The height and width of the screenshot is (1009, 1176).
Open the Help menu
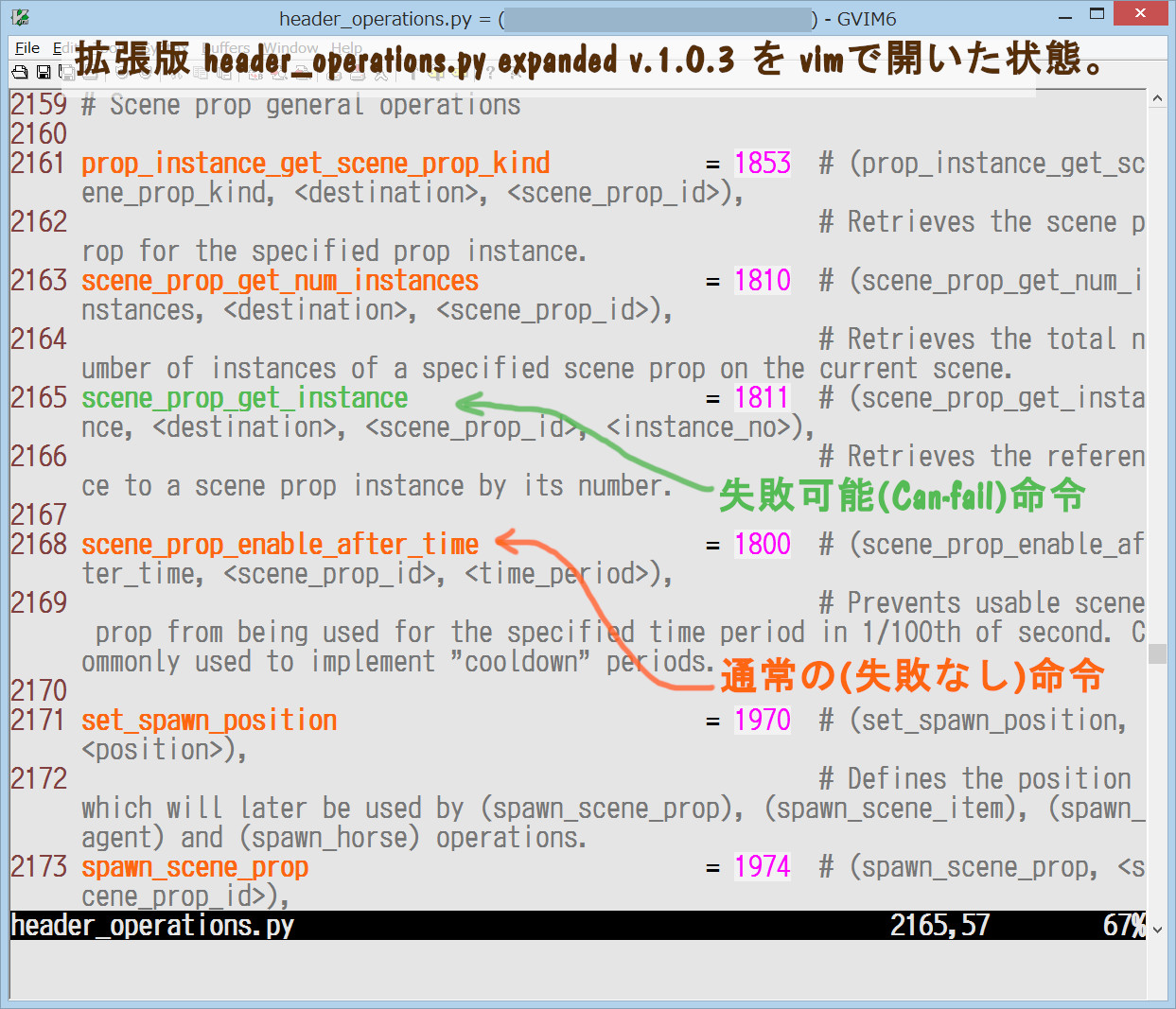[346, 48]
